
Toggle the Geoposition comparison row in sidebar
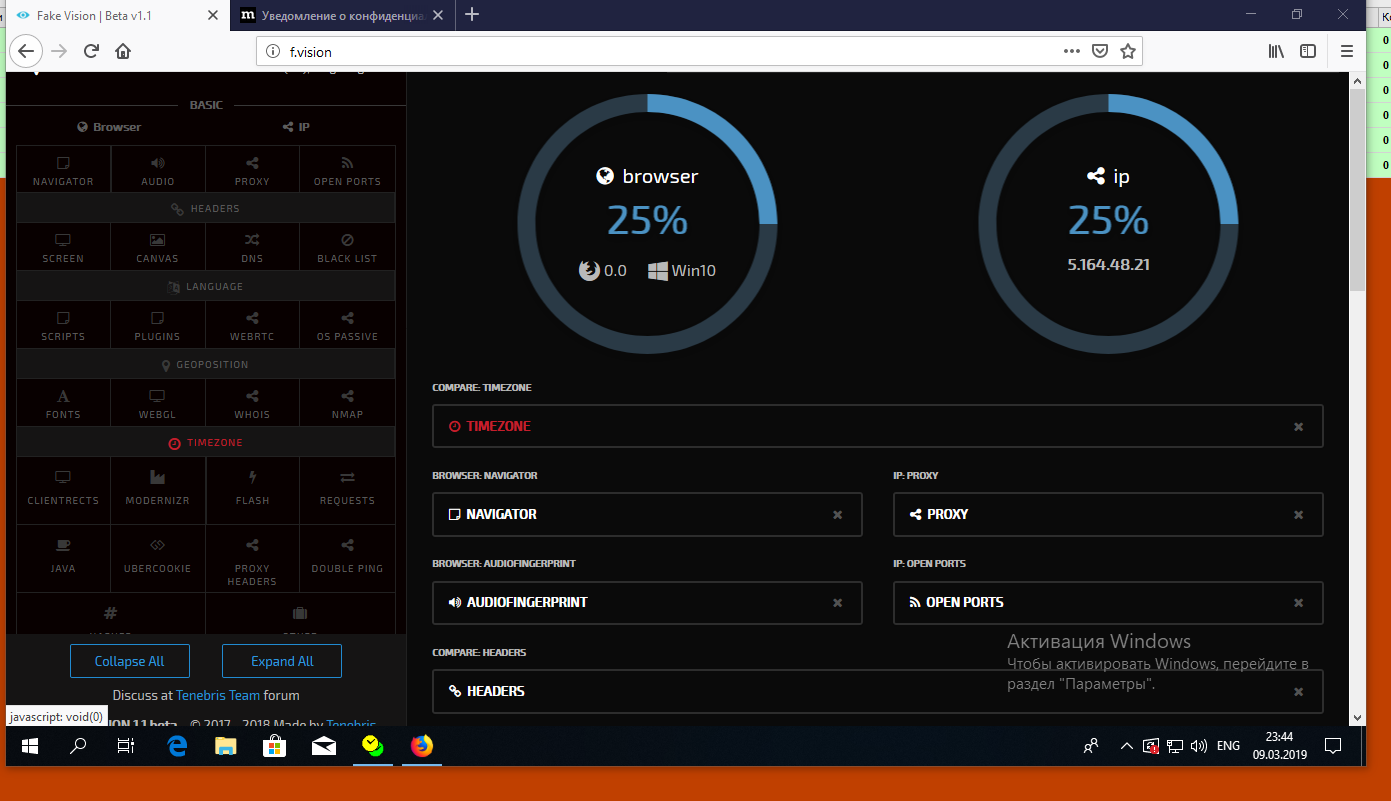(x=205, y=365)
